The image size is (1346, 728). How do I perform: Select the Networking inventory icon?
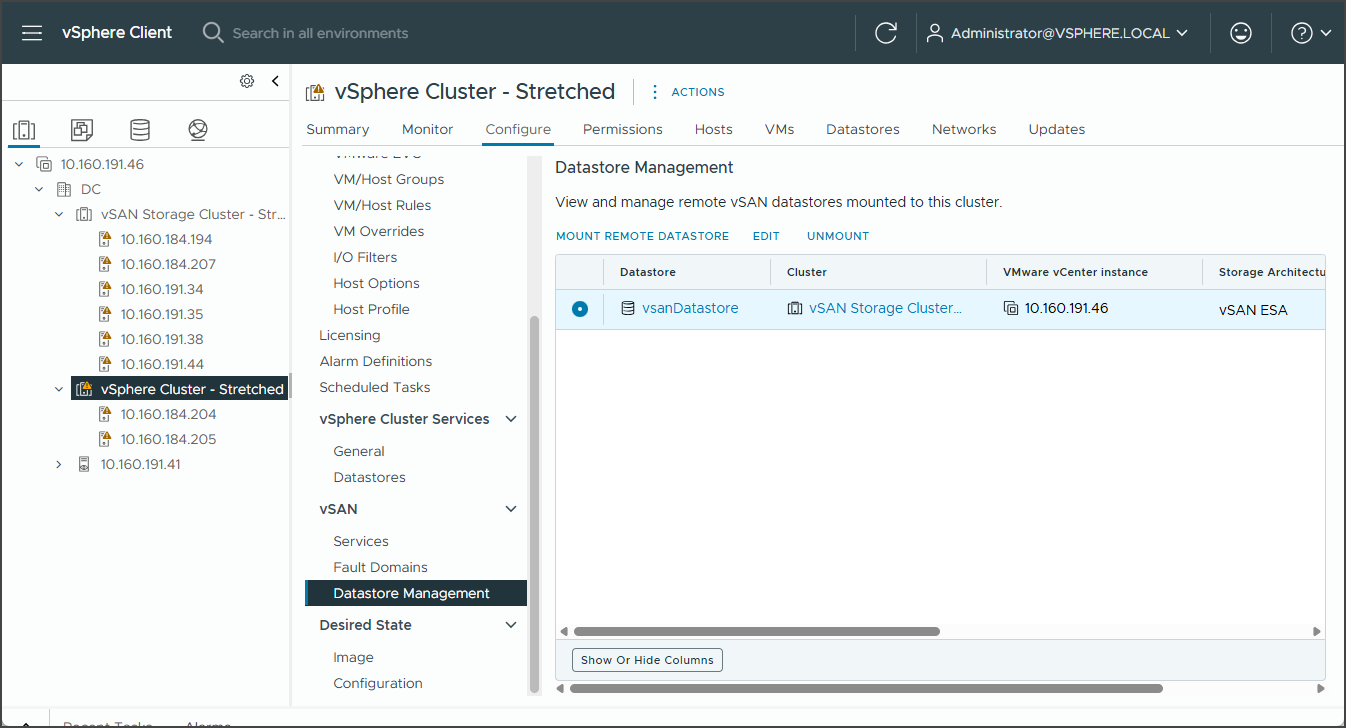click(197, 129)
